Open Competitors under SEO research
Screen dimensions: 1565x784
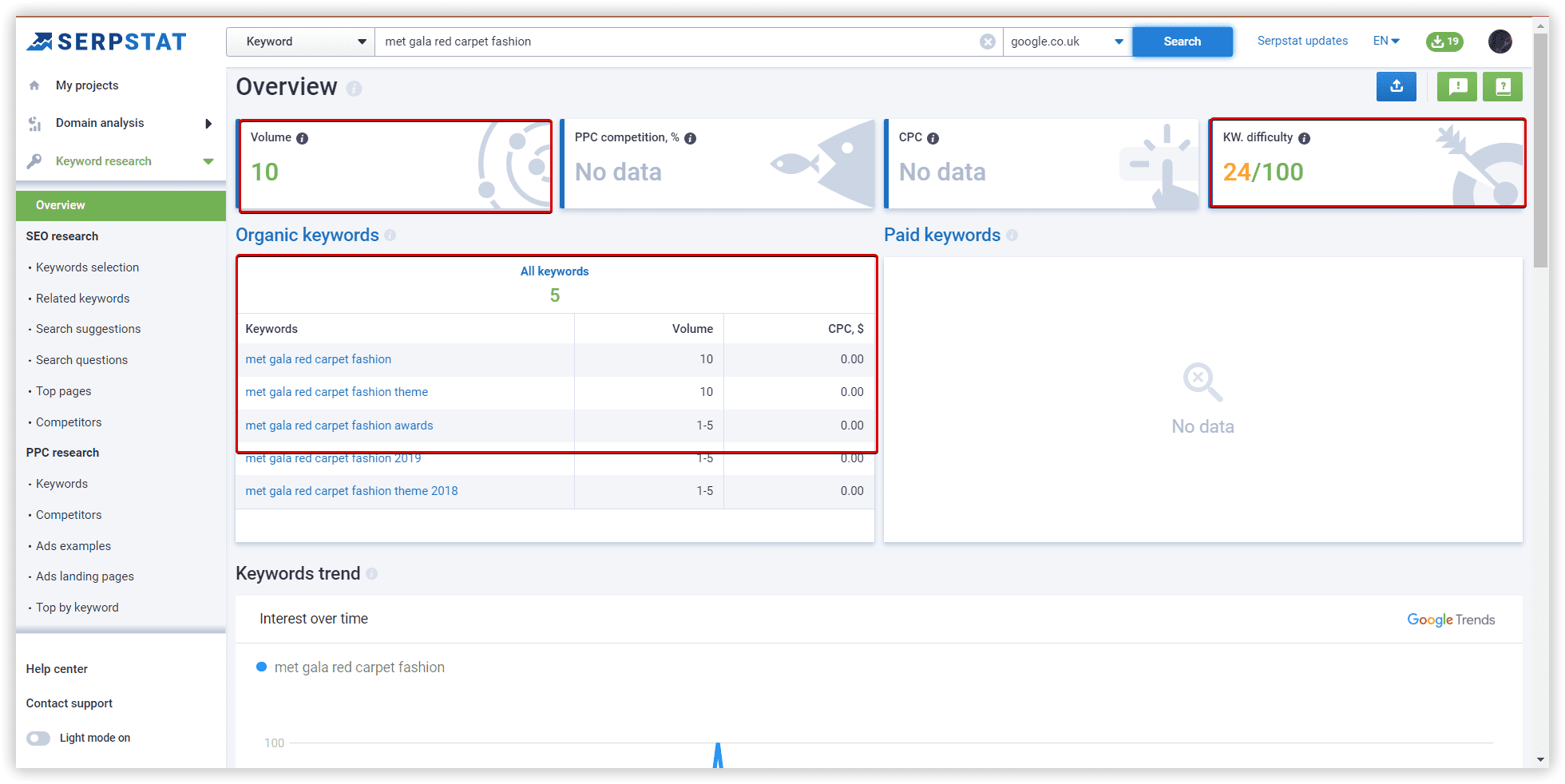tap(69, 422)
